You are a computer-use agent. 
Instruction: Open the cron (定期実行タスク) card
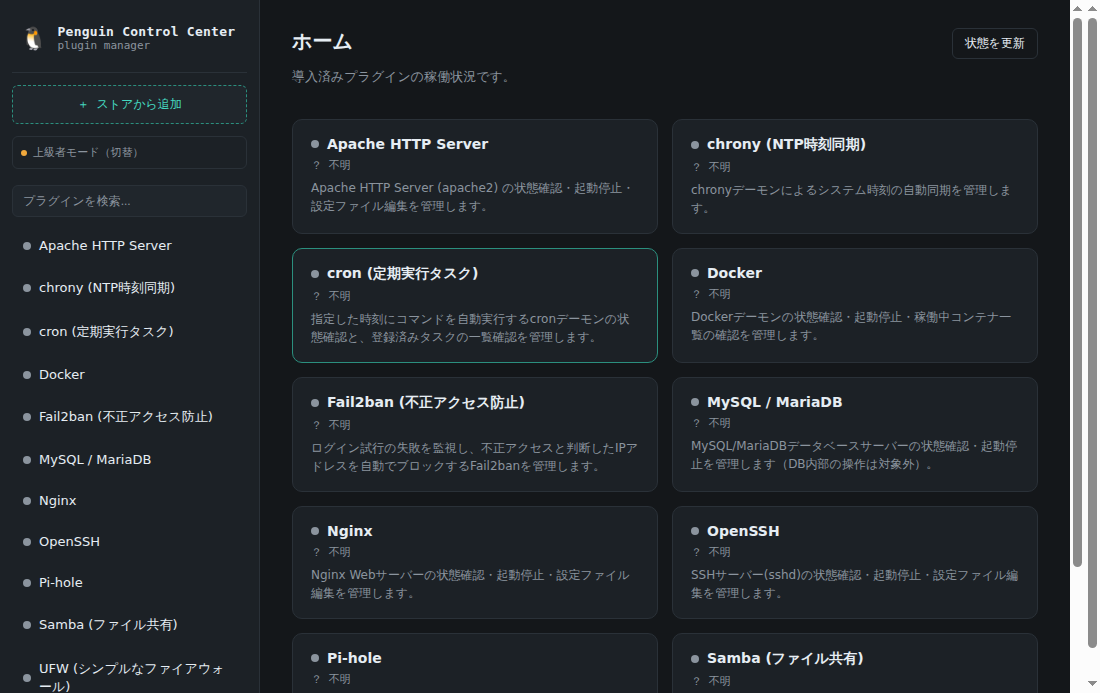pyautogui.click(x=474, y=305)
